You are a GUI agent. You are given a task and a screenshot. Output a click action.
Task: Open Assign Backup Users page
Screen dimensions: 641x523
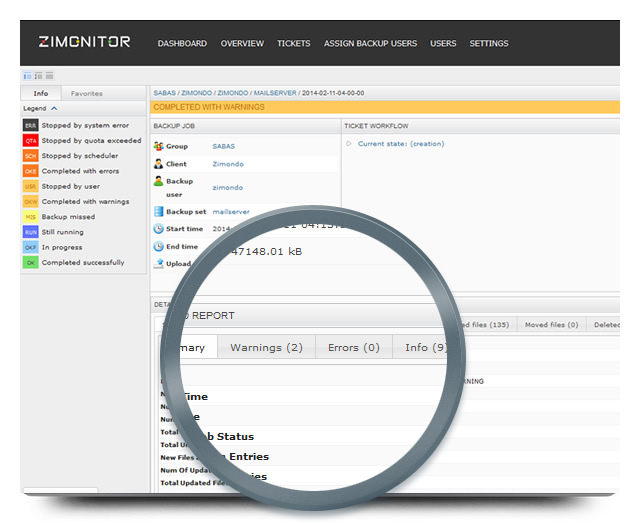[x=369, y=44]
